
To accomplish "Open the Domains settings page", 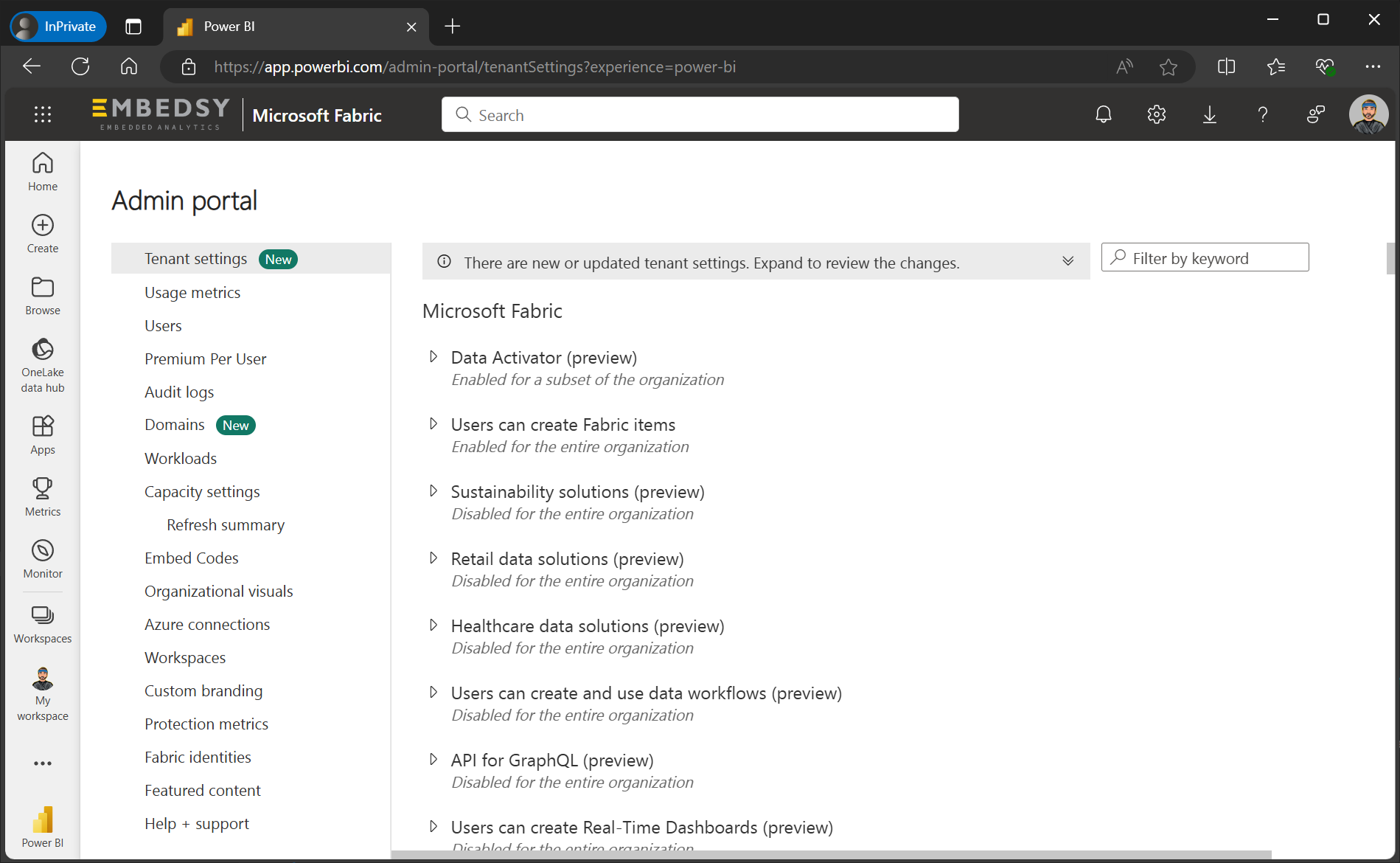I will (x=175, y=424).
